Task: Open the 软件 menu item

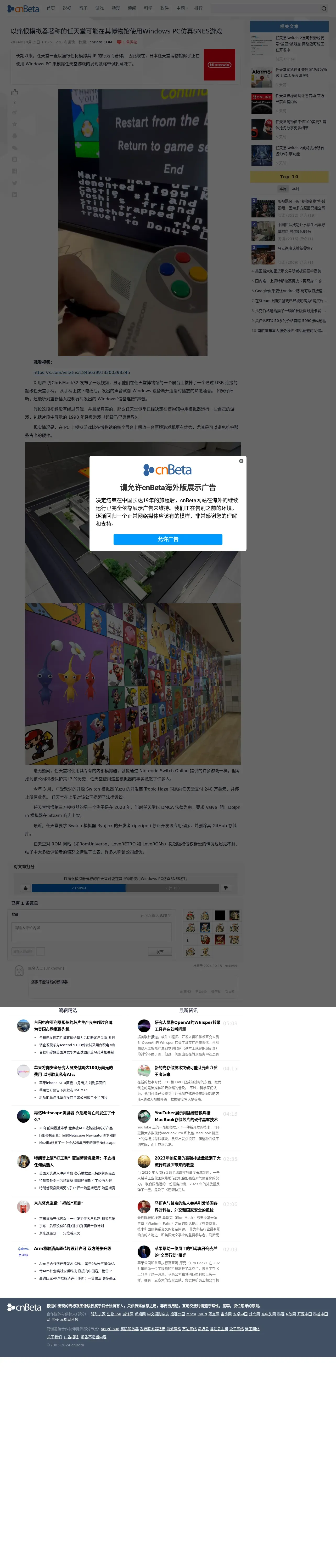Action: coord(164,9)
